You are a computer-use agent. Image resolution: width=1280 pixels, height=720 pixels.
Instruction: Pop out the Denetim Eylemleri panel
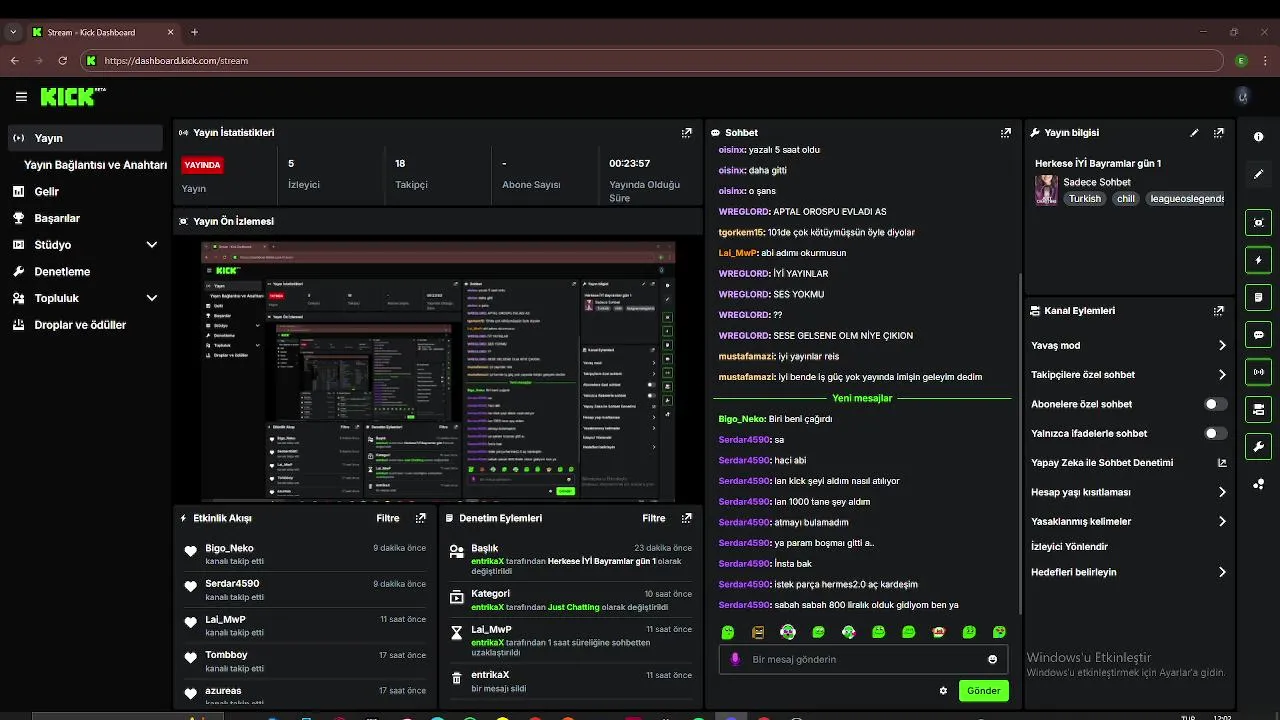pos(686,518)
